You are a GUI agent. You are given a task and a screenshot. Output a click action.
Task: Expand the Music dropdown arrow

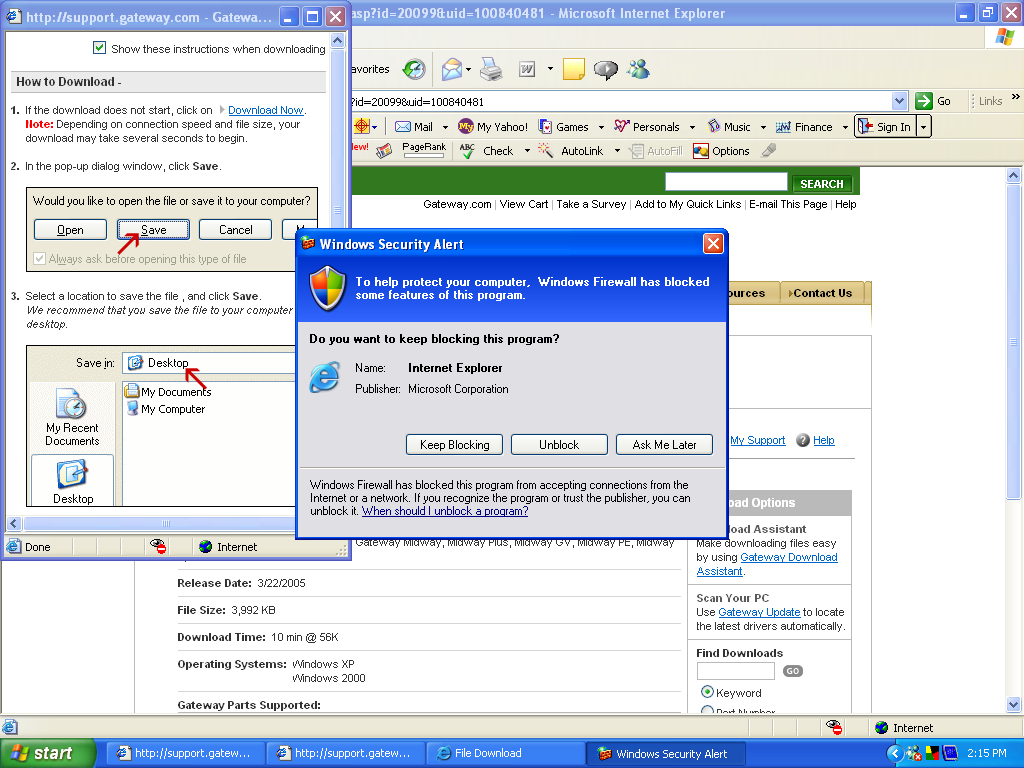point(762,127)
